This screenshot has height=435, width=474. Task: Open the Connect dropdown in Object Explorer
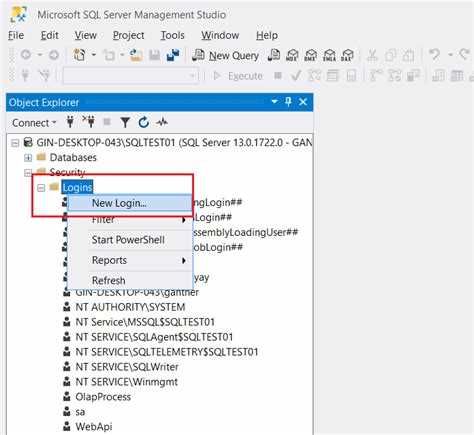(34, 123)
